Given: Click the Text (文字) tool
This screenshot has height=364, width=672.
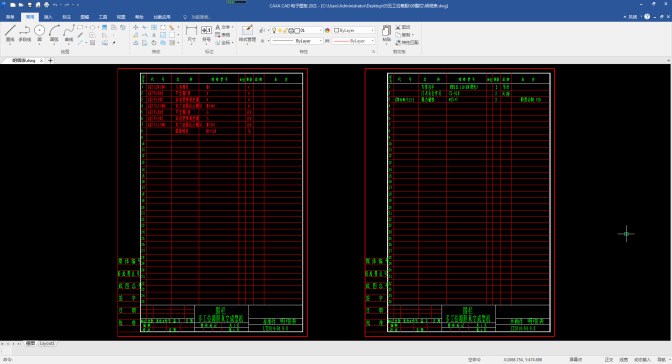Looking at the screenshot, I should pos(222,27).
